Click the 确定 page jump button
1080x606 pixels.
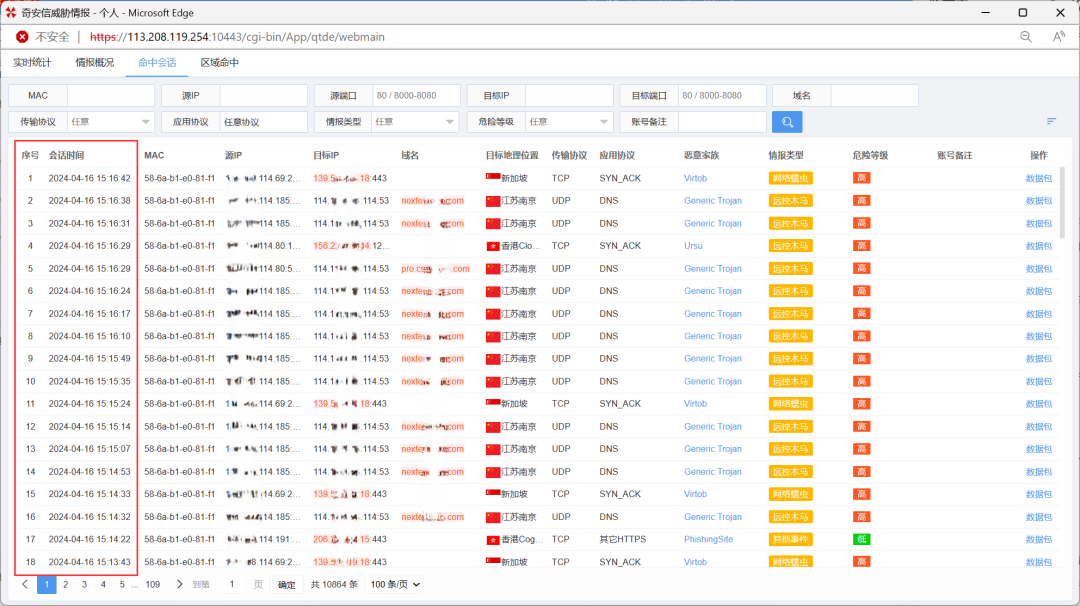287,585
